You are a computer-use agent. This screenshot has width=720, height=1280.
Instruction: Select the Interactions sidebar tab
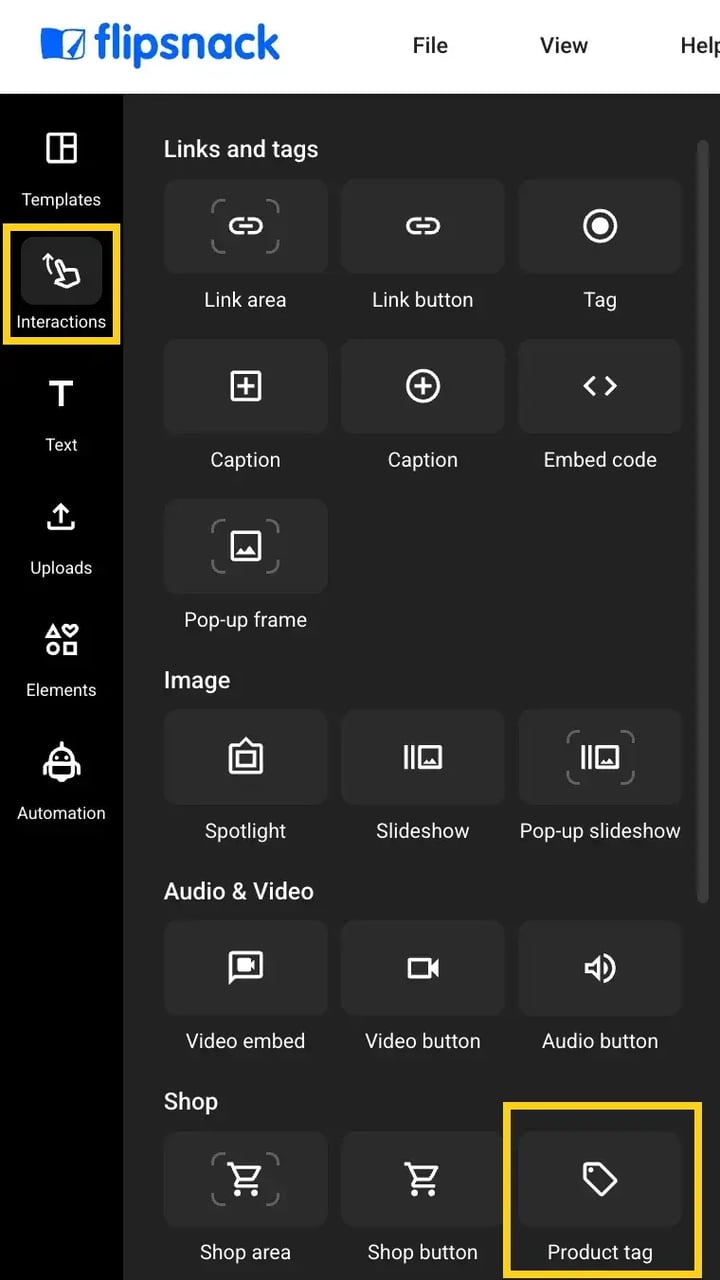(x=61, y=285)
